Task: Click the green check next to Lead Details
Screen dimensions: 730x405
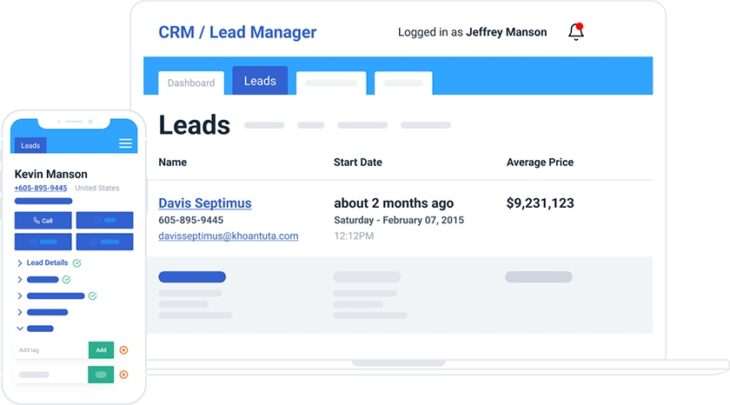Action: click(x=77, y=263)
